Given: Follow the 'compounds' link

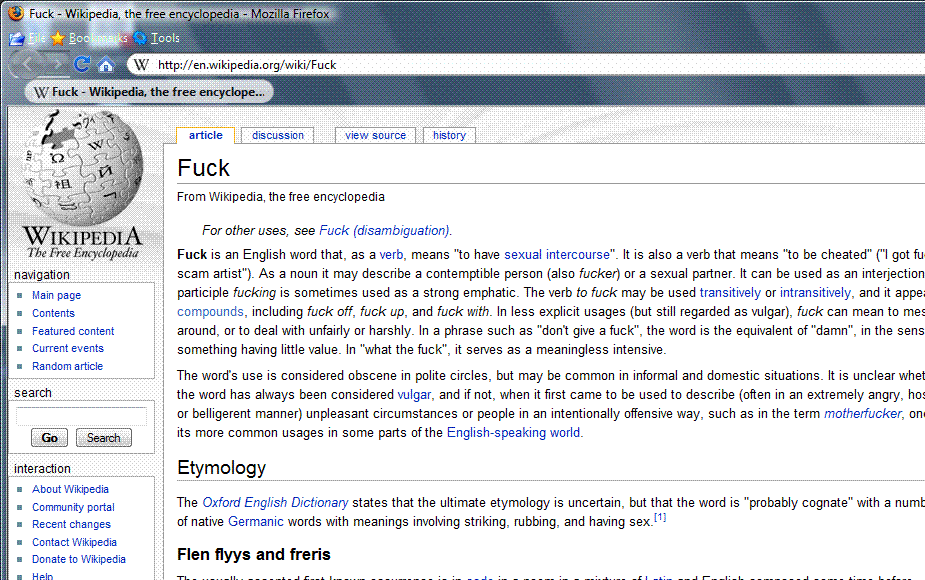Looking at the screenshot, I should pos(210,312).
